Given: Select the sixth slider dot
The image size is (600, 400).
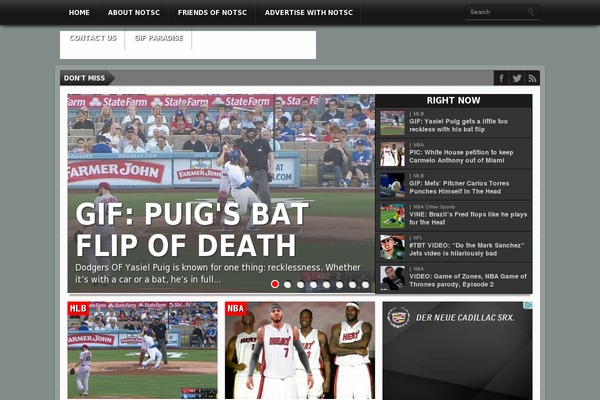Looking at the screenshot, I should (340, 284).
